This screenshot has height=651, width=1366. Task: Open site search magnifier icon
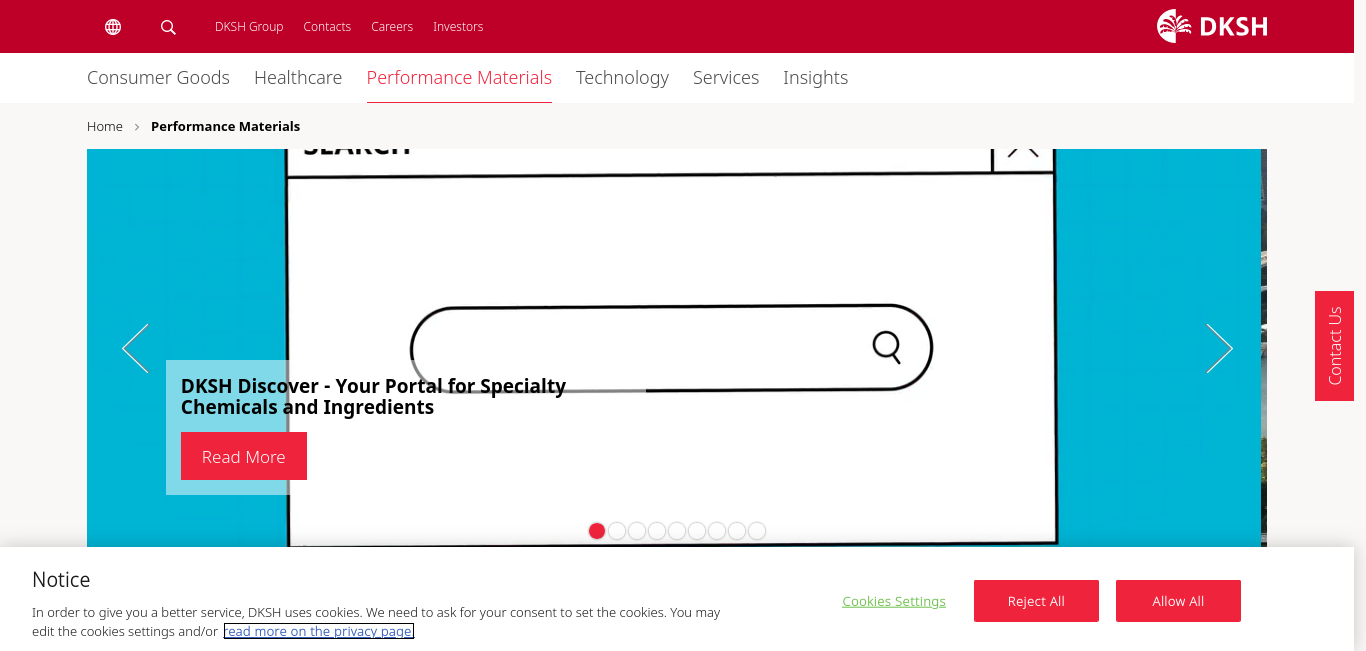(168, 27)
